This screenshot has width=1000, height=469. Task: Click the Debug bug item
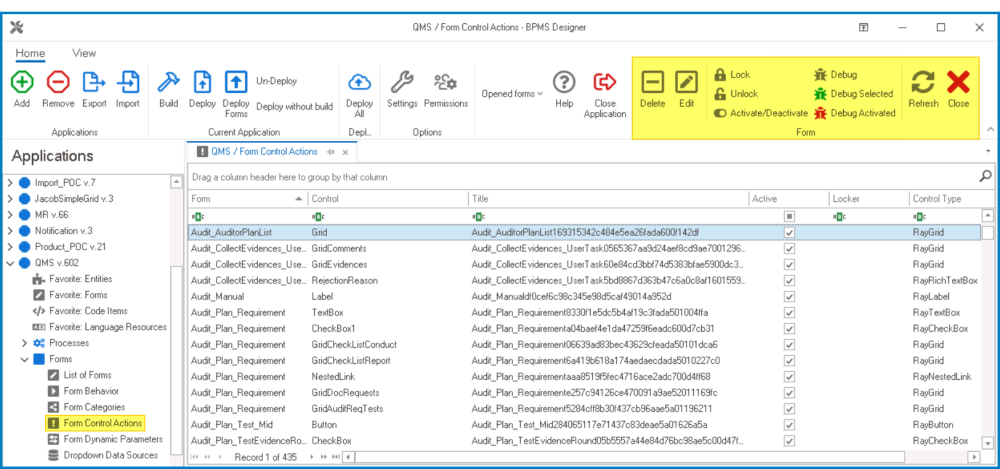[x=836, y=75]
